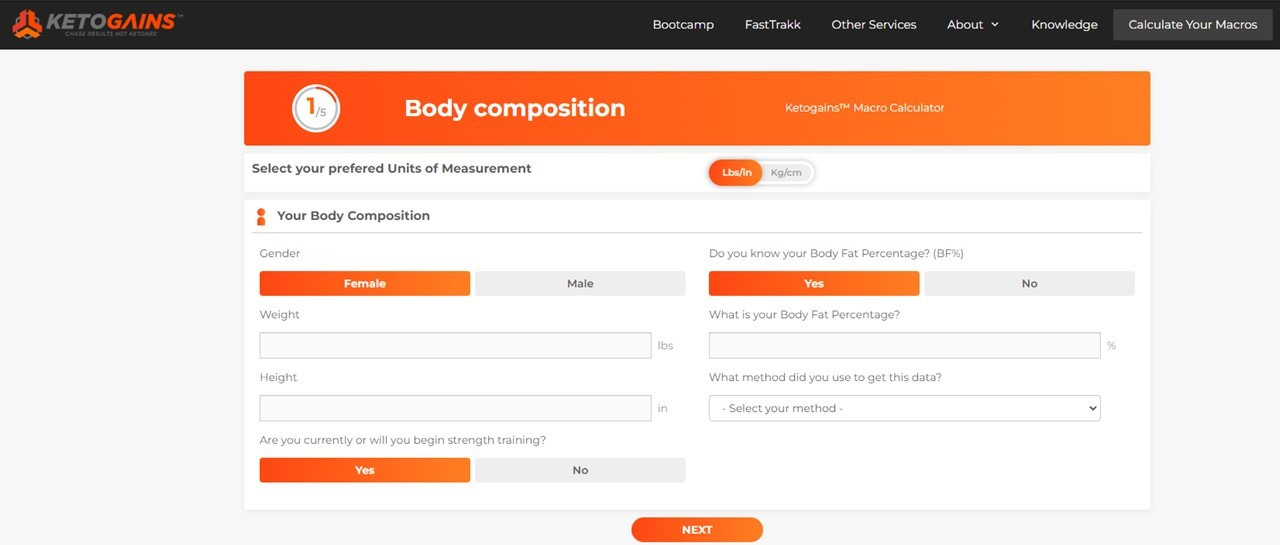Focus the Height input field
This screenshot has width=1280, height=545.
455,408
